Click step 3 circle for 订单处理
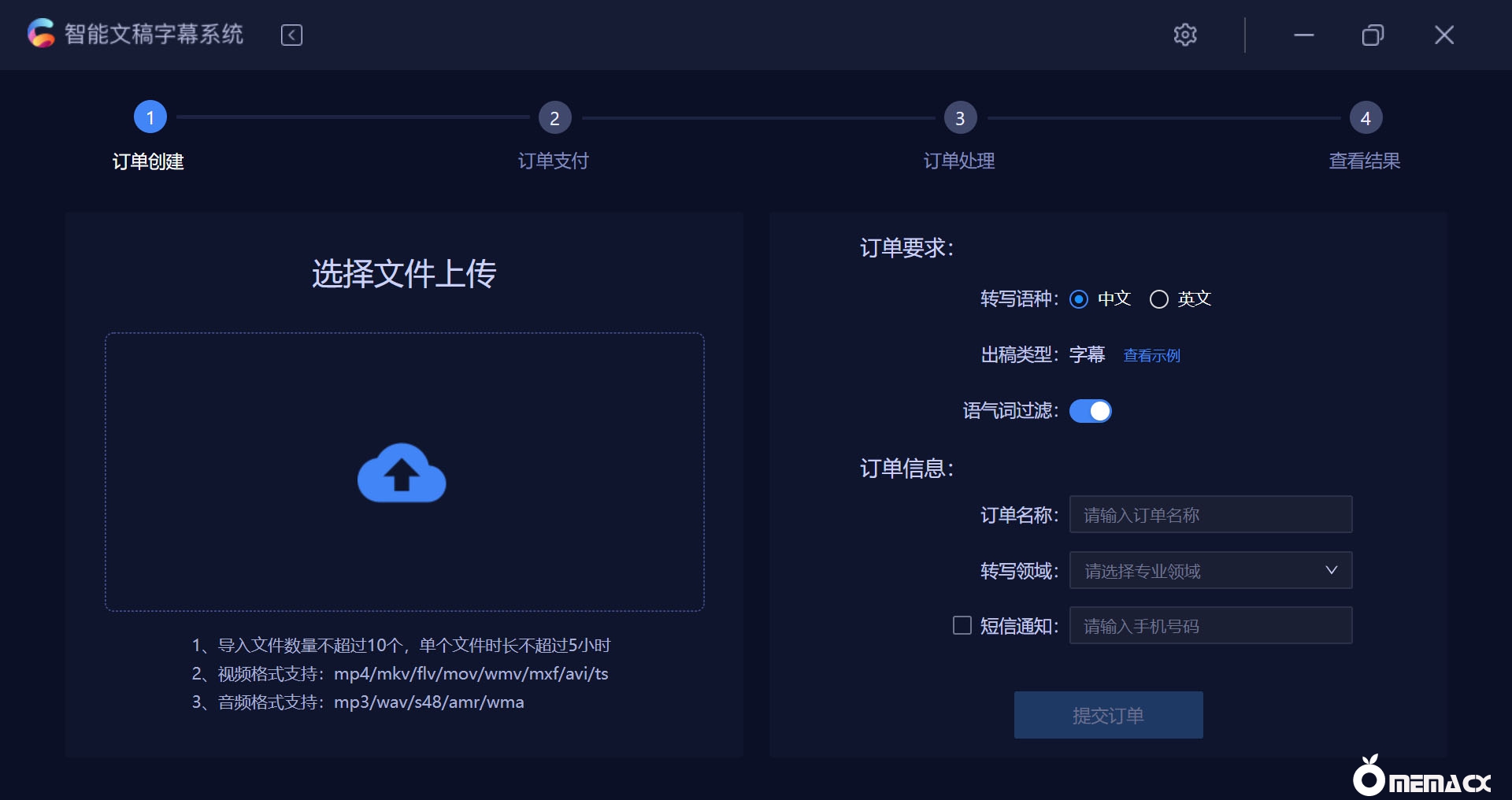This screenshot has width=1512, height=800. tap(960, 117)
